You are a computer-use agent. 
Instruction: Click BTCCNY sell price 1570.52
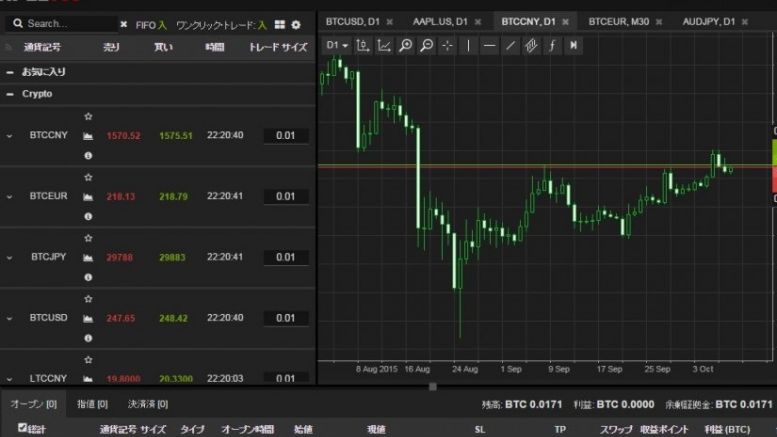click(123, 136)
